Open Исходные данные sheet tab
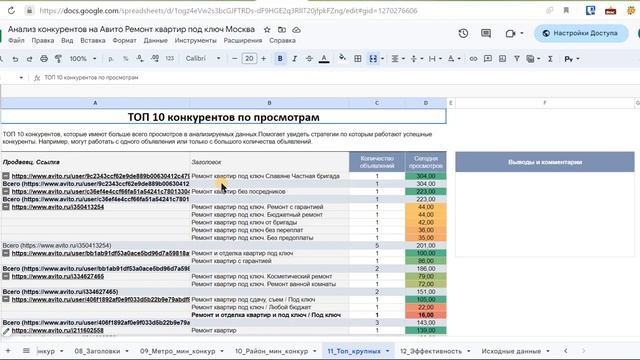The height and width of the screenshot is (360, 640). 516,351
